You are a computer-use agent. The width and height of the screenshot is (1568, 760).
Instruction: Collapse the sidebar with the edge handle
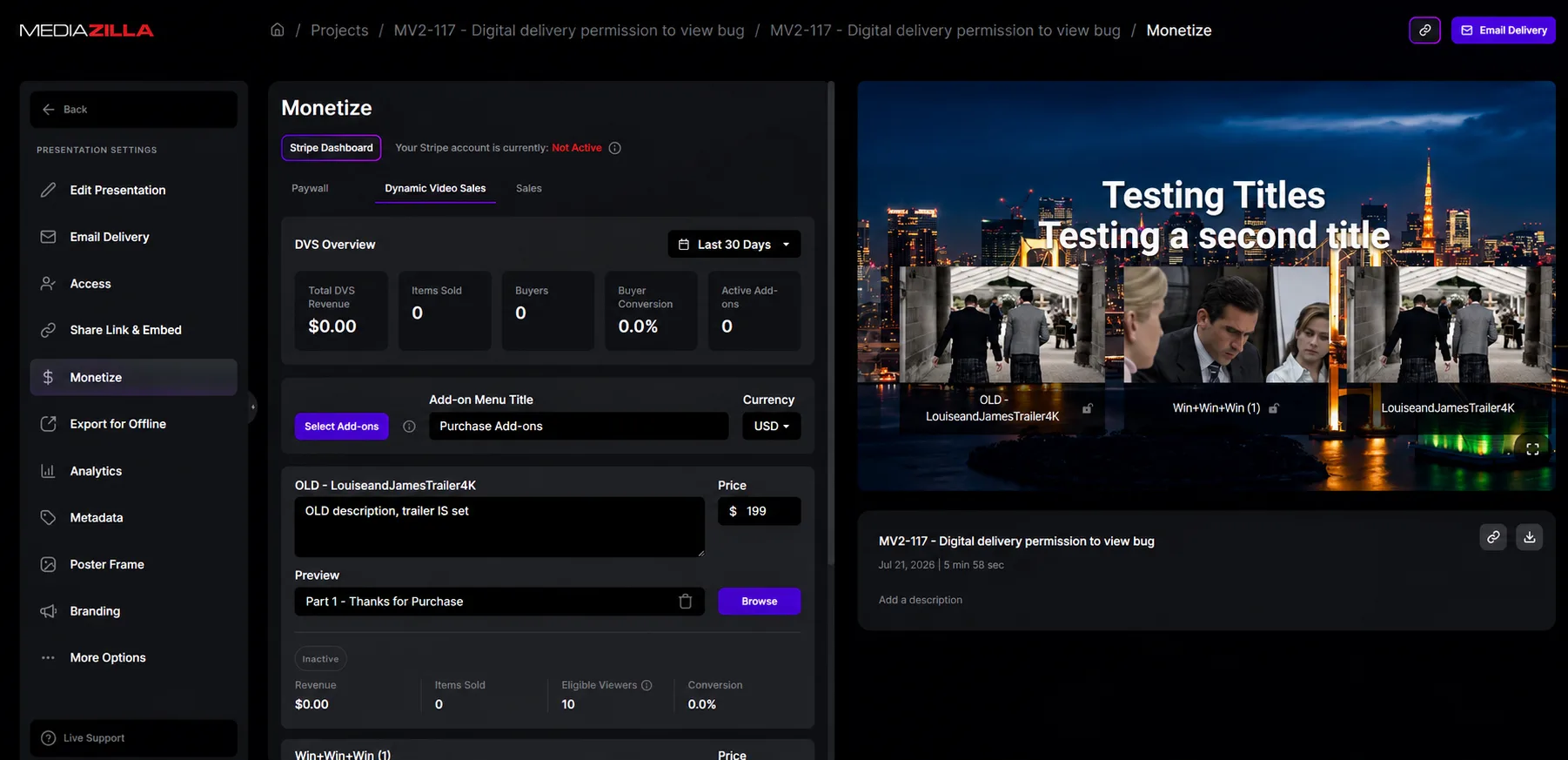tap(252, 407)
